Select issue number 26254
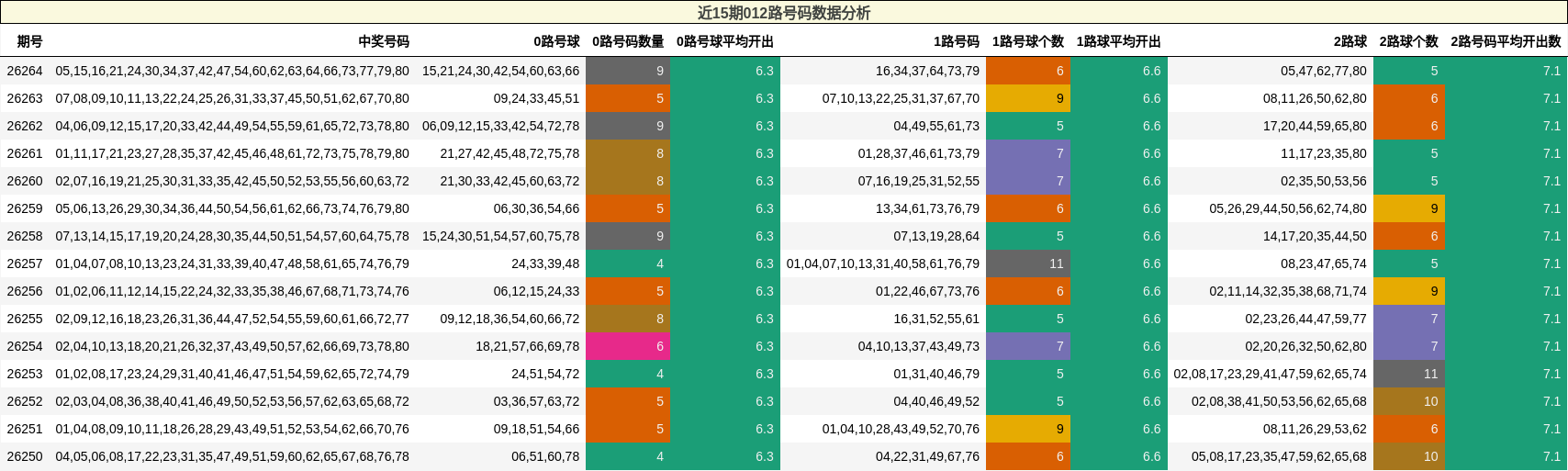This screenshot has width=1568, height=471. [x=25, y=346]
